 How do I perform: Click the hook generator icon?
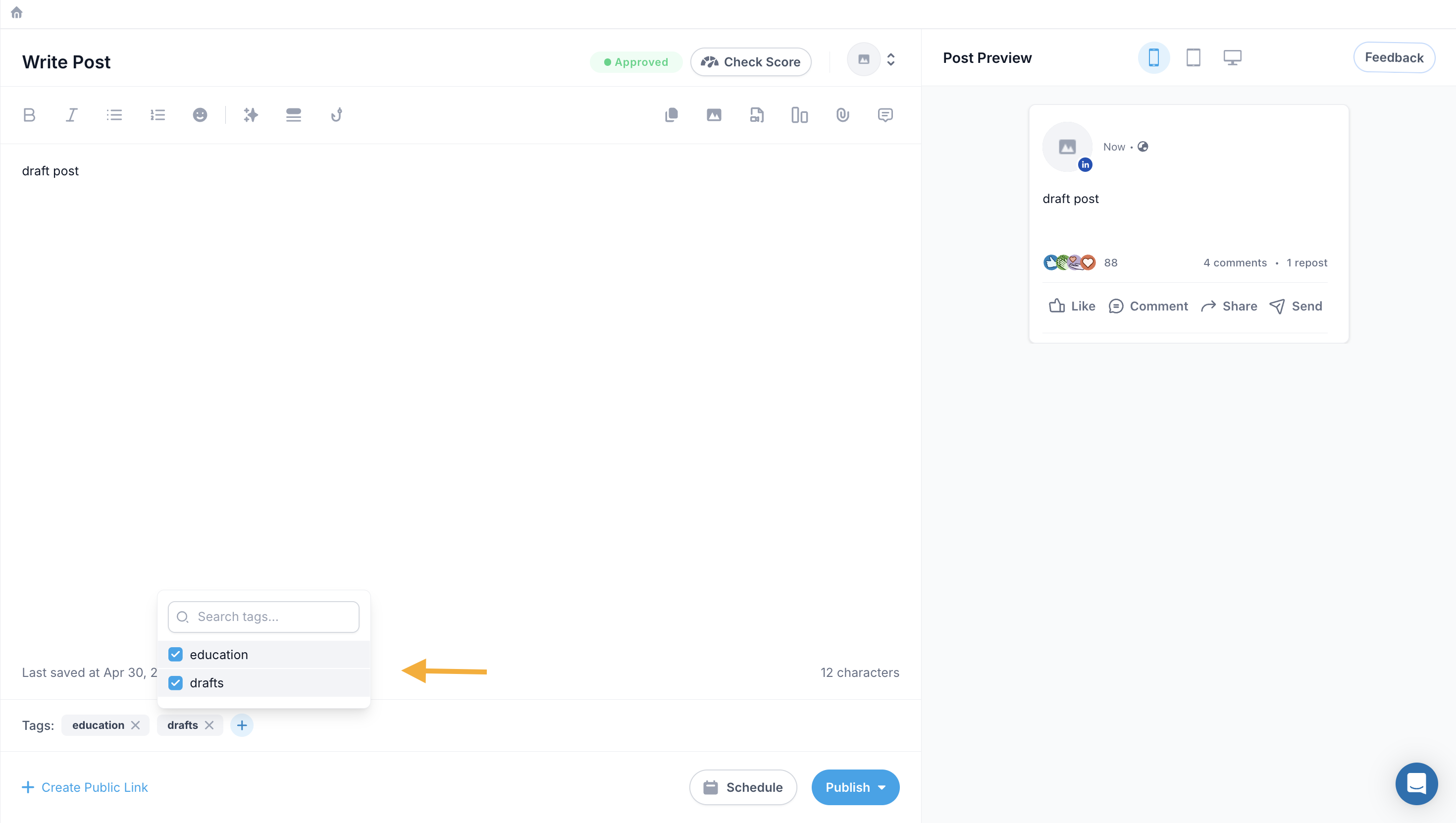(x=336, y=115)
